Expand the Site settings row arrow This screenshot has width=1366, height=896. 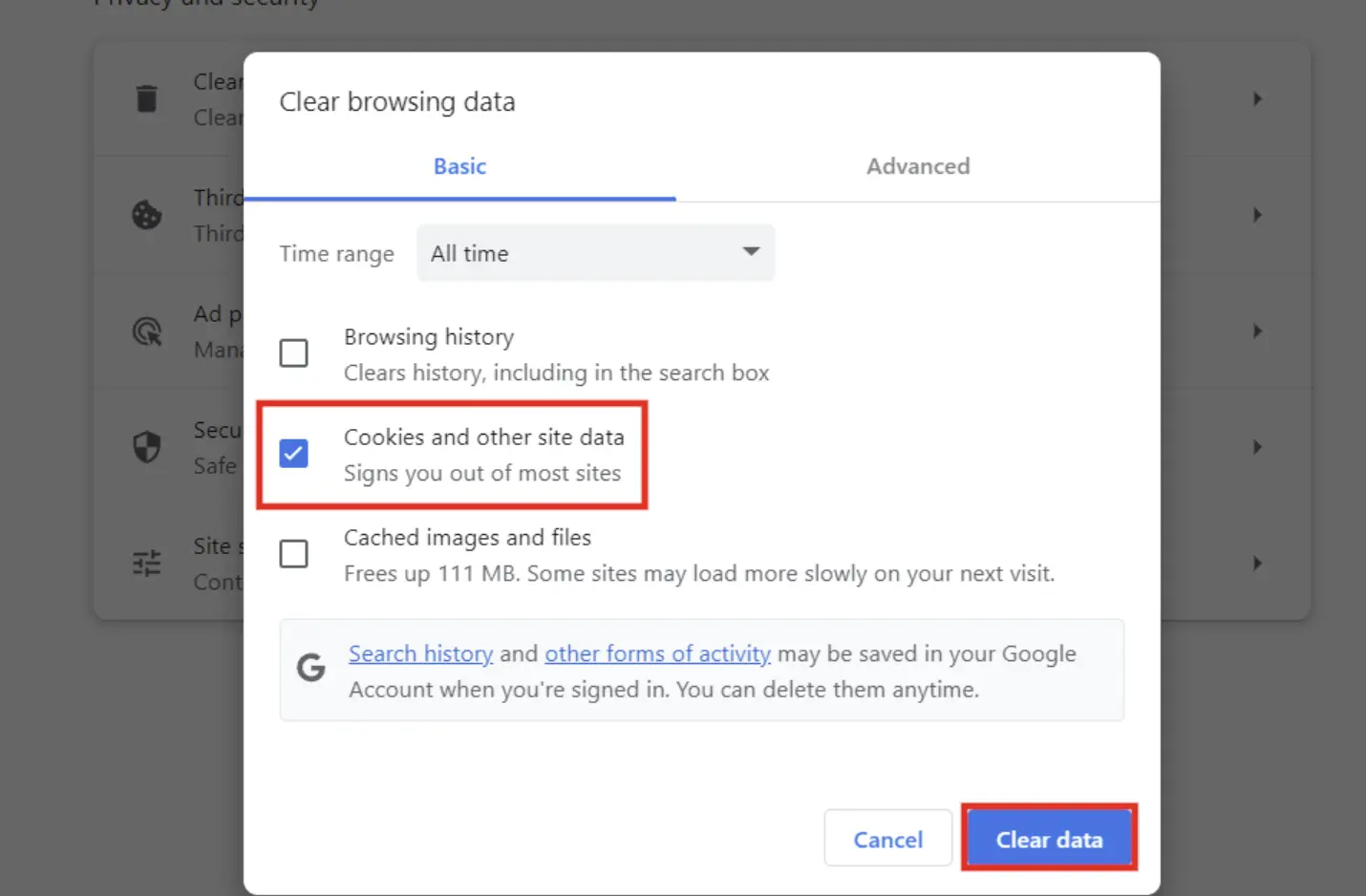(x=1257, y=563)
